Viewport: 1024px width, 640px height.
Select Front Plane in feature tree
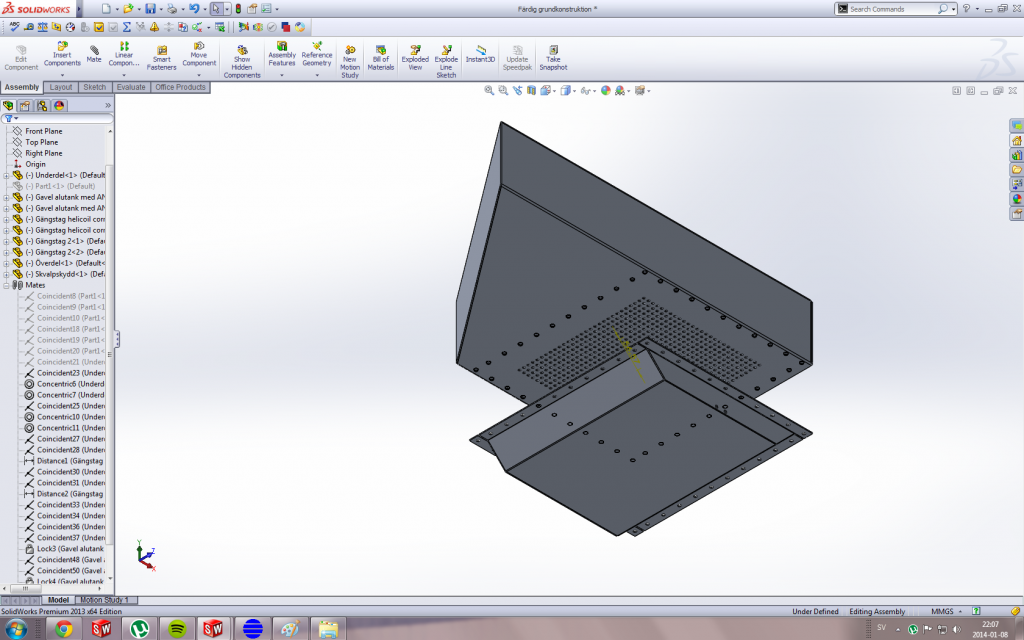coord(43,131)
